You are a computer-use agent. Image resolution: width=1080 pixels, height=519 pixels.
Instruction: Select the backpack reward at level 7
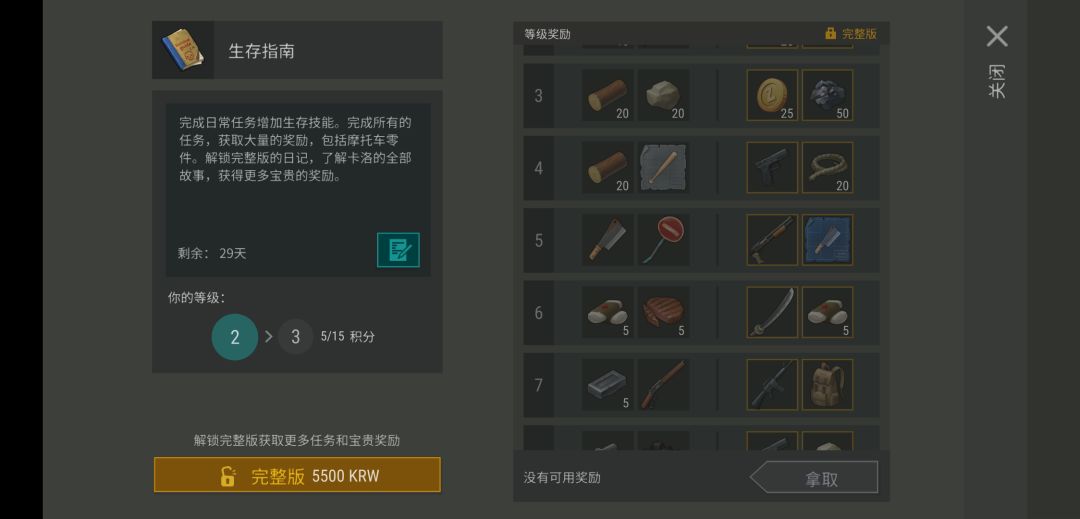point(827,385)
